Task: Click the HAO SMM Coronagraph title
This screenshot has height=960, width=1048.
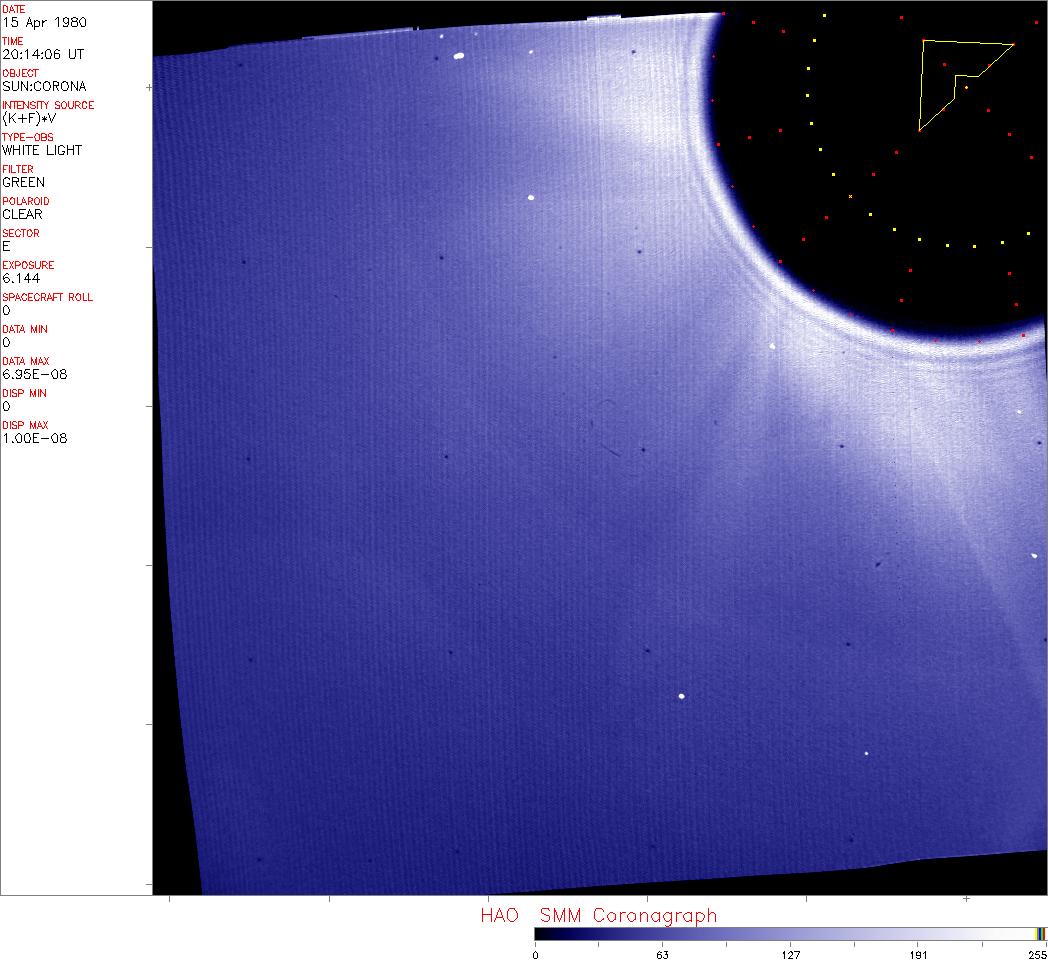Action: click(598, 915)
